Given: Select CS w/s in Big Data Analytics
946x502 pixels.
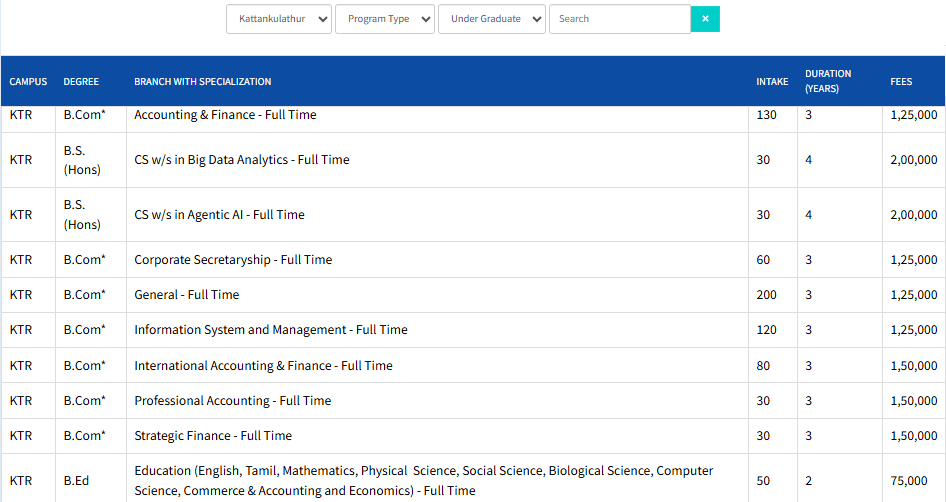Looking at the screenshot, I should click(x=242, y=160).
